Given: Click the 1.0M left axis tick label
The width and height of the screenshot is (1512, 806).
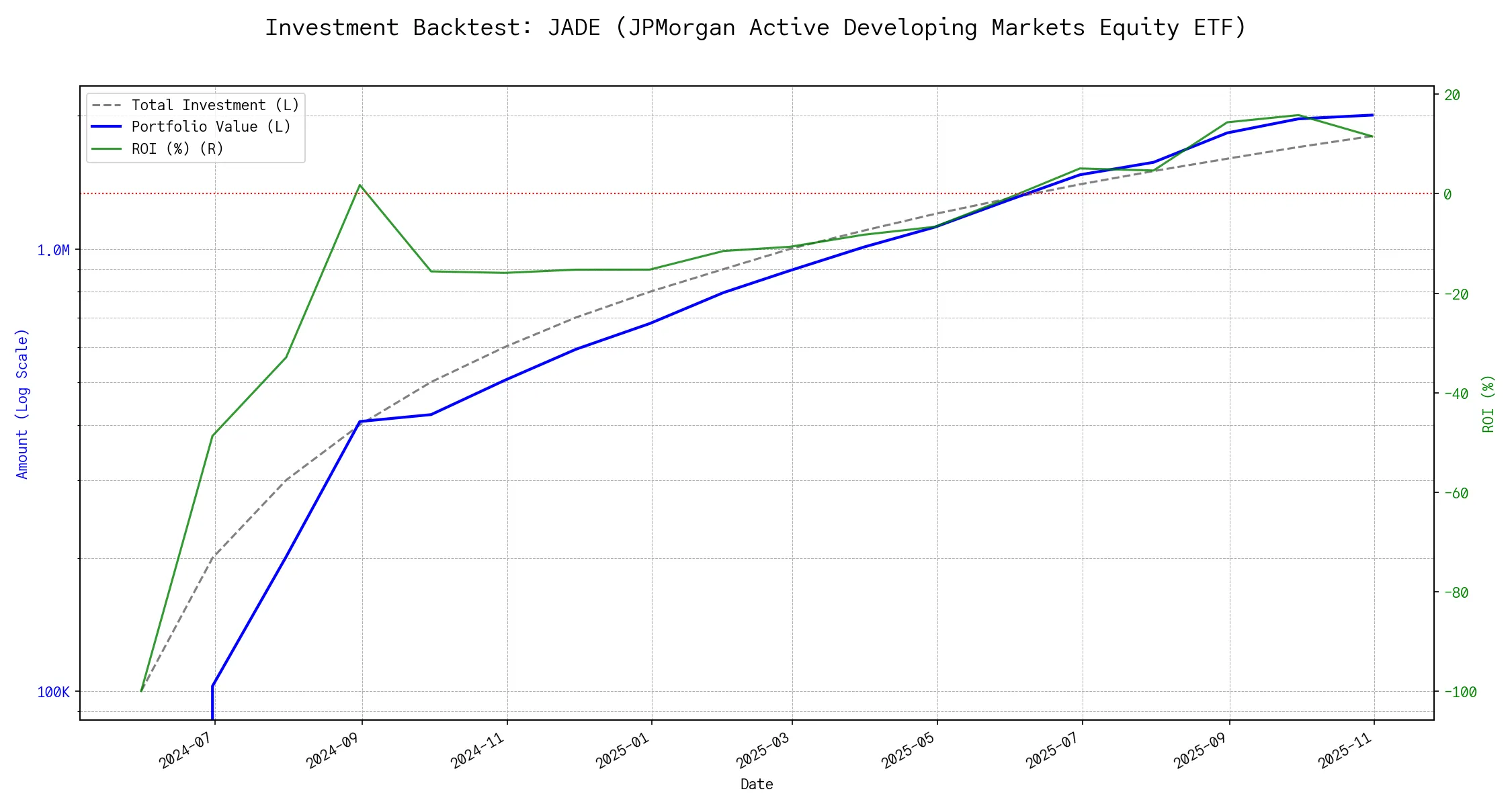Looking at the screenshot, I should click(x=53, y=251).
